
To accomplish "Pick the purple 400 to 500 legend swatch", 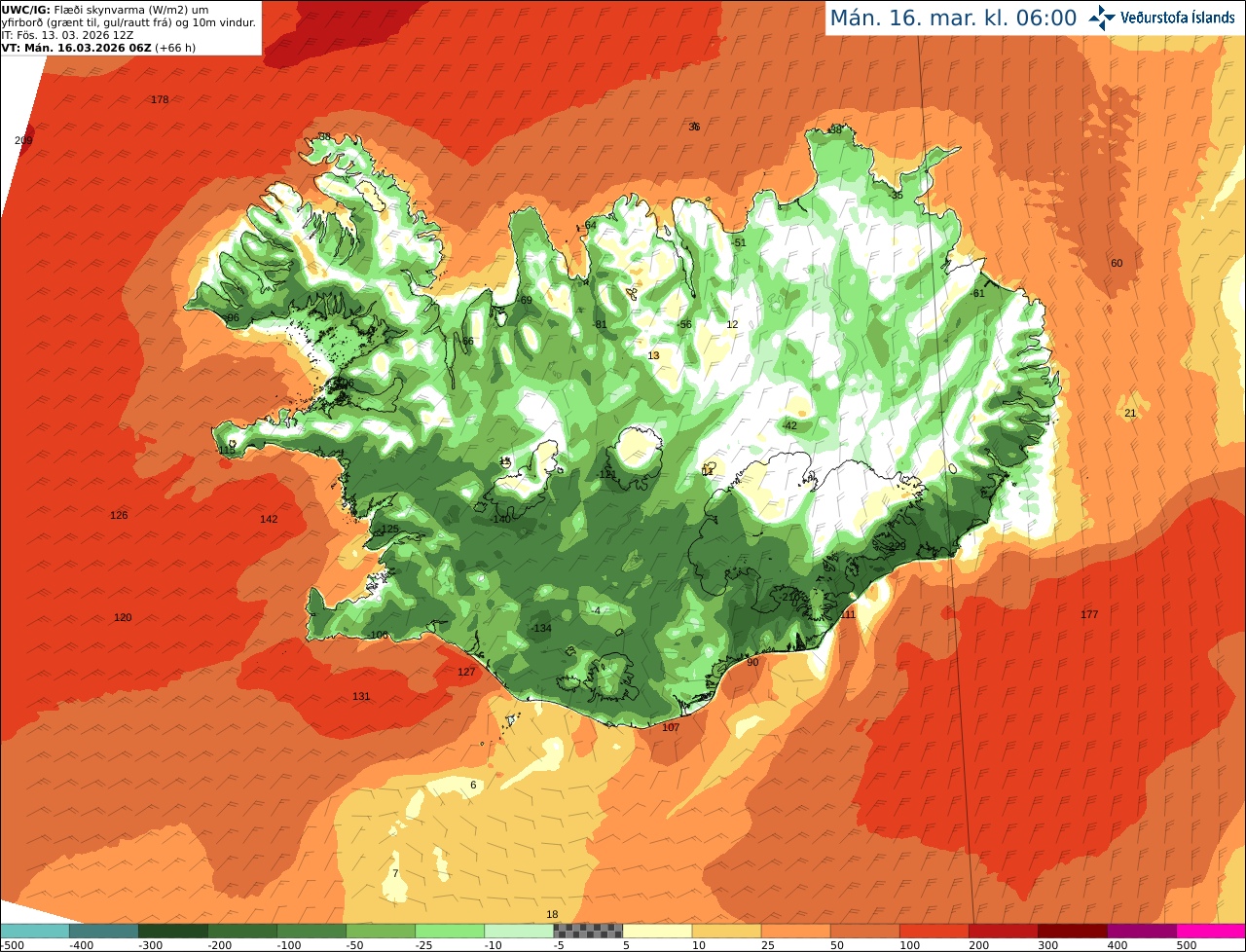I will (1141, 931).
